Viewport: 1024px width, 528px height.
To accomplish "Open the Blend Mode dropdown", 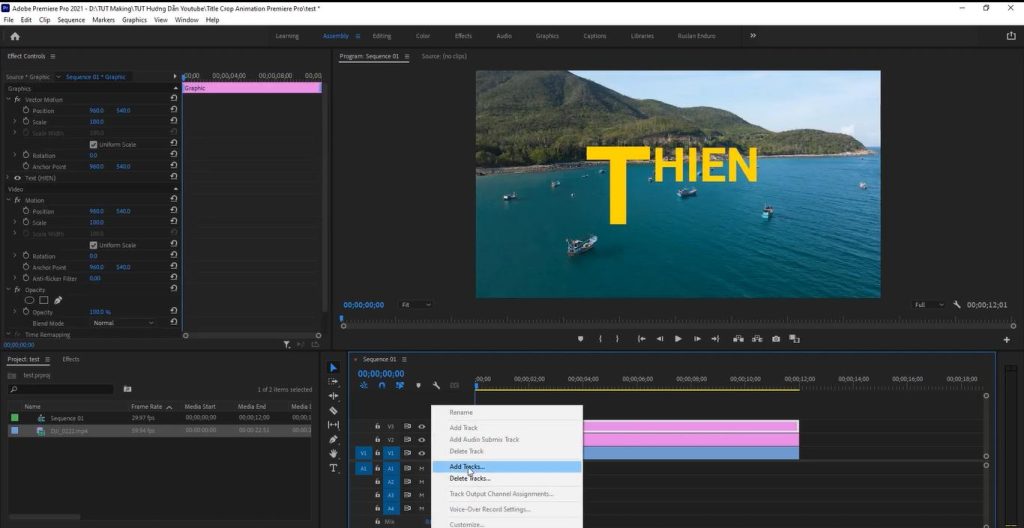I will (x=123, y=323).
